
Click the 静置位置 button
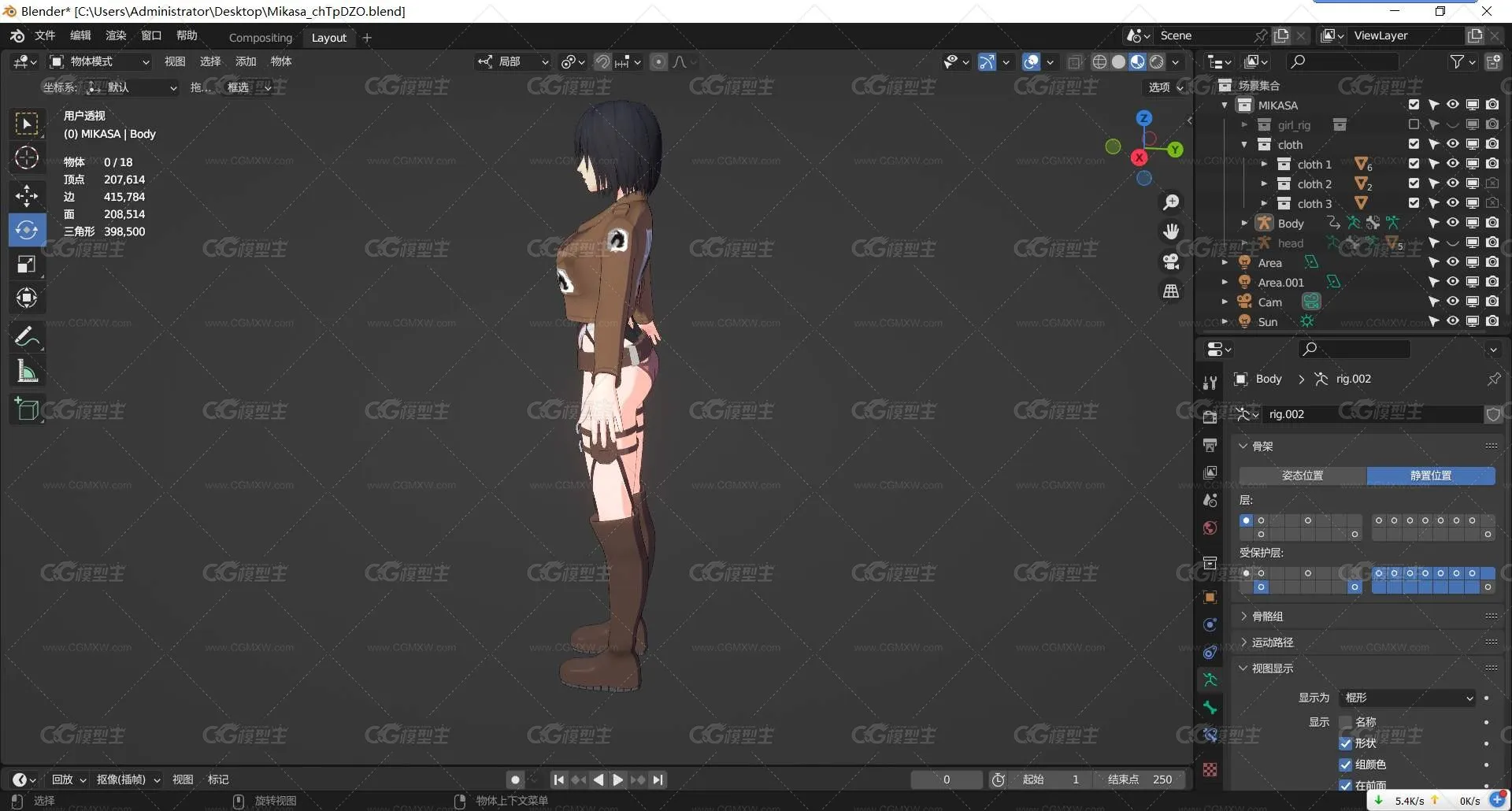click(x=1431, y=476)
